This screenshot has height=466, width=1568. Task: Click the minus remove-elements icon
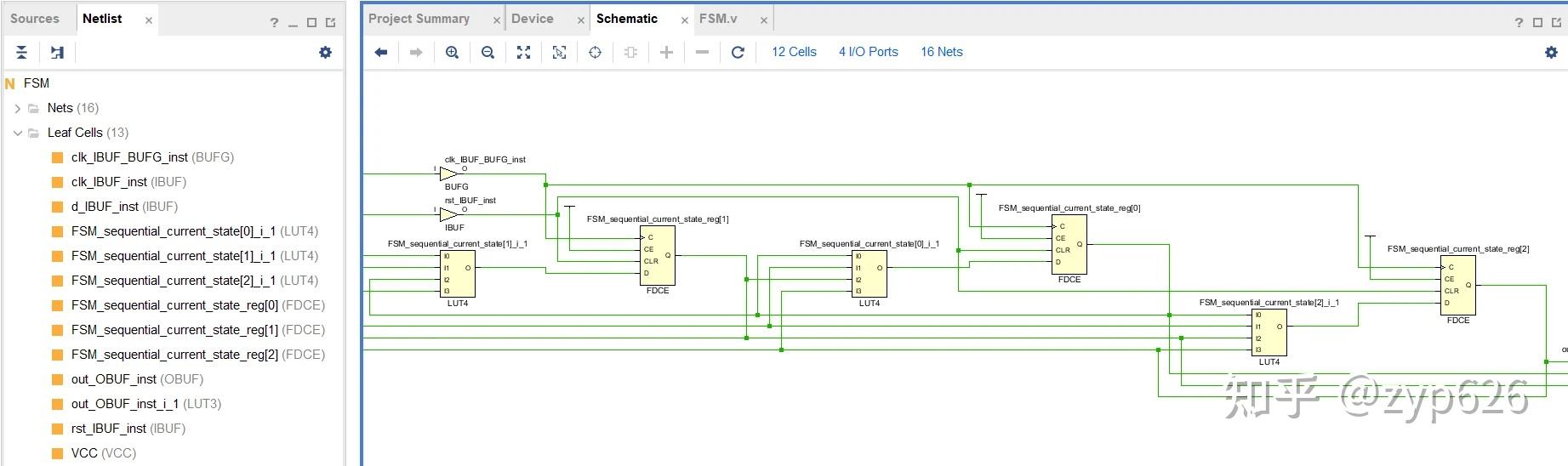(x=702, y=53)
